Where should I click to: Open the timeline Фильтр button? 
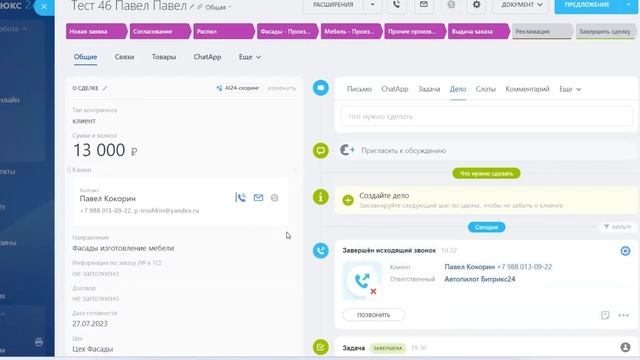pos(618,227)
